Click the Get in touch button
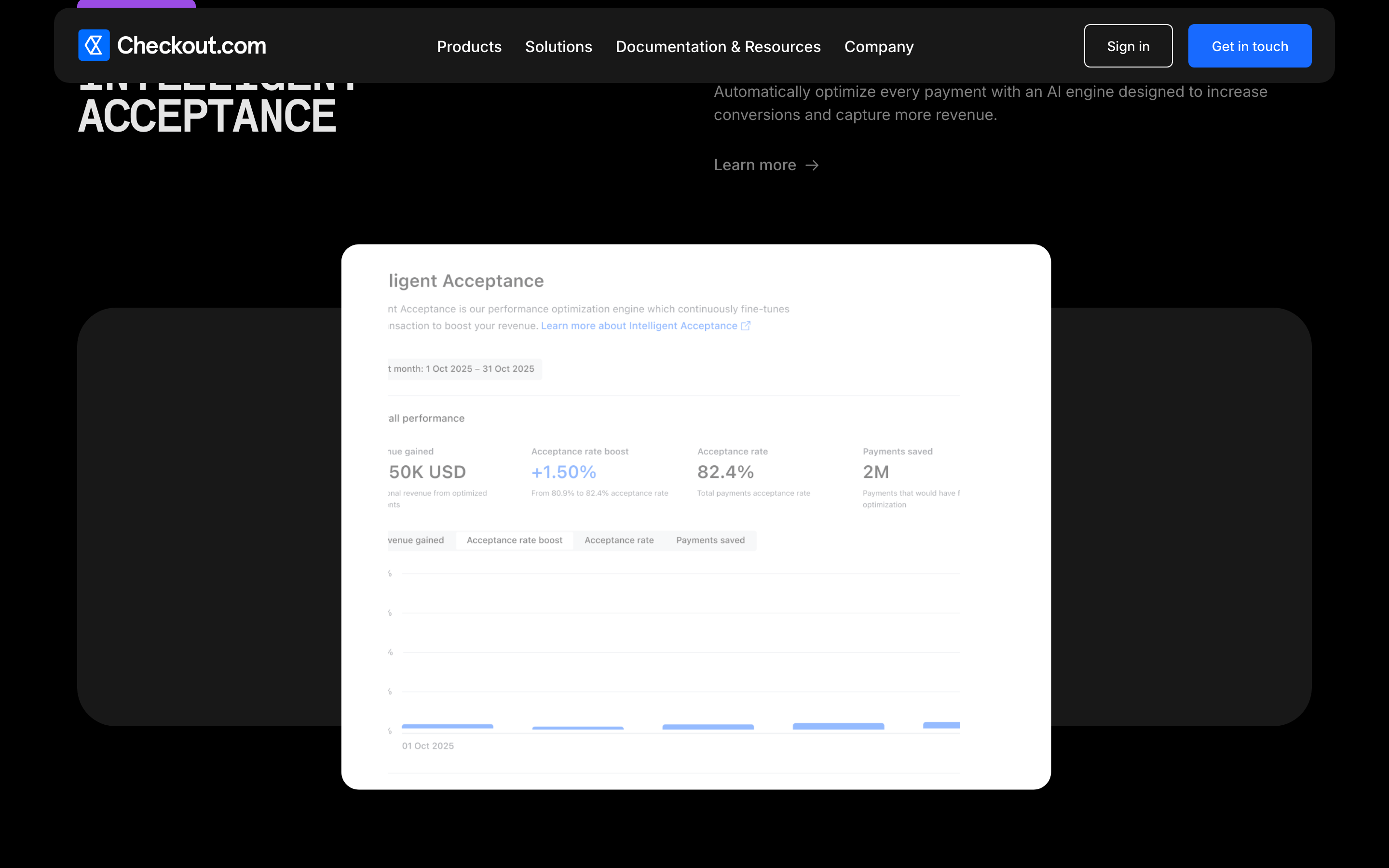Viewport: 1389px width, 868px height. [1250, 46]
